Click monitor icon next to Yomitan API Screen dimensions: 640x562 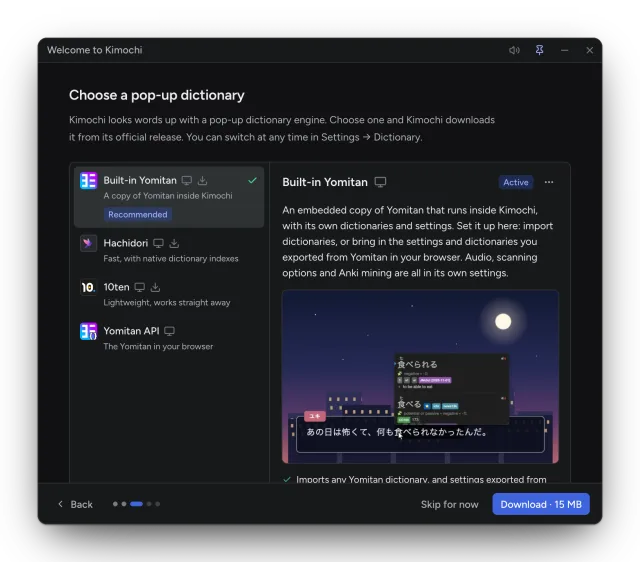pyautogui.click(x=169, y=331)
